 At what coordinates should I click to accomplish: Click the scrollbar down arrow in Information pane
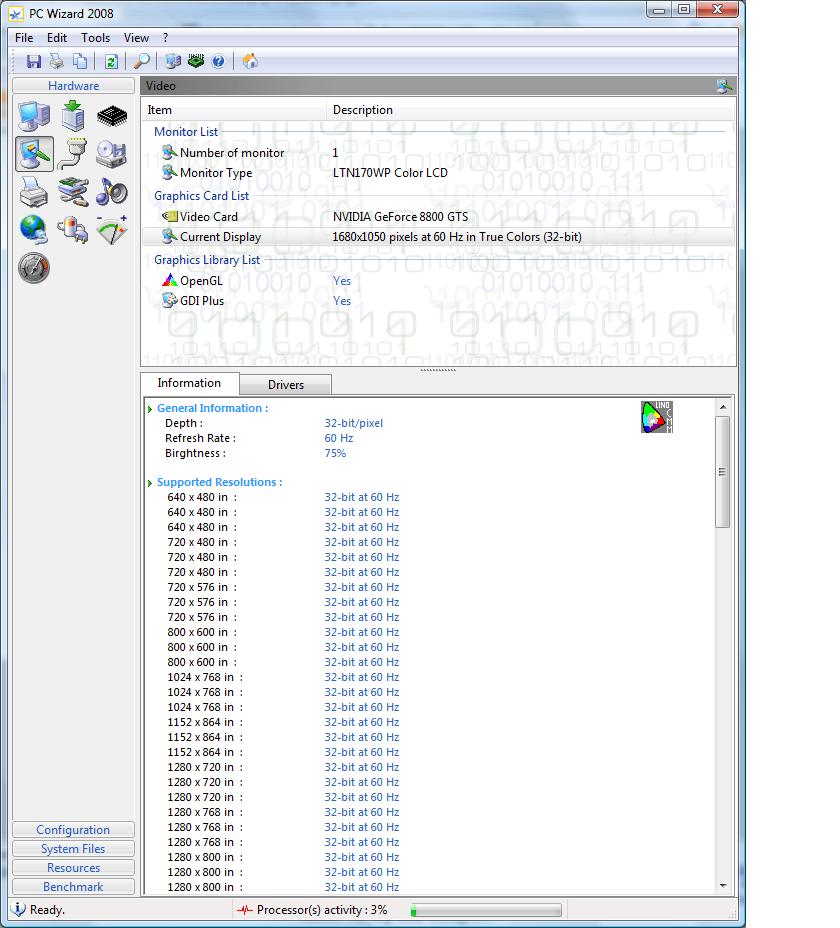pos(723,885)
